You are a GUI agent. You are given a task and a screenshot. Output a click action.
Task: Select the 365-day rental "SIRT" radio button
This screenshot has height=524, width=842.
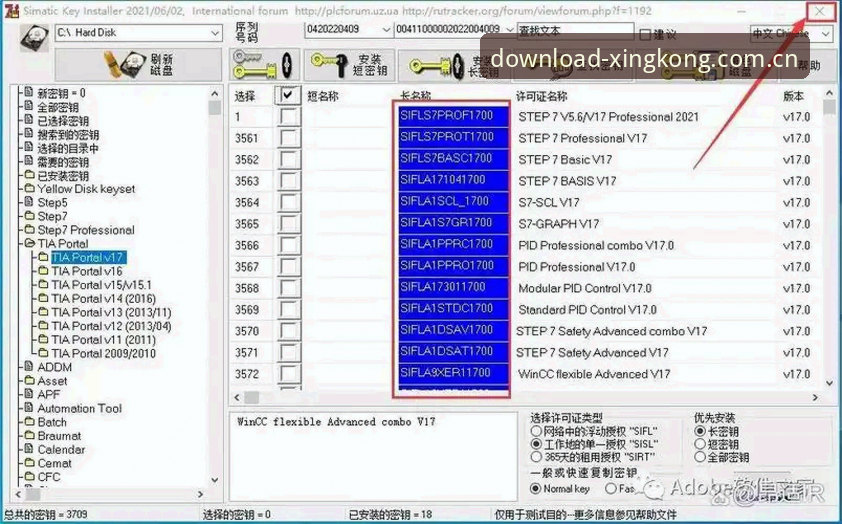click(x=536, y=457)
